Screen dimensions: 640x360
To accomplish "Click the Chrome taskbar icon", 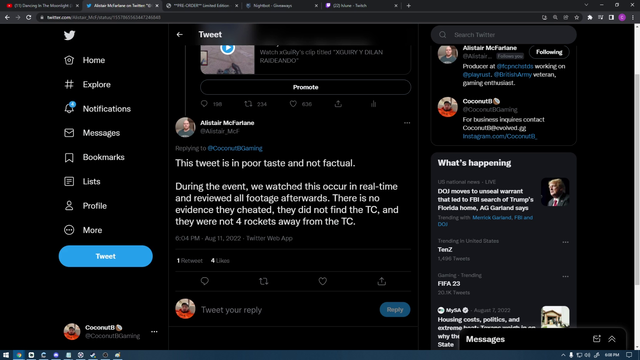I will click(18, 355).
